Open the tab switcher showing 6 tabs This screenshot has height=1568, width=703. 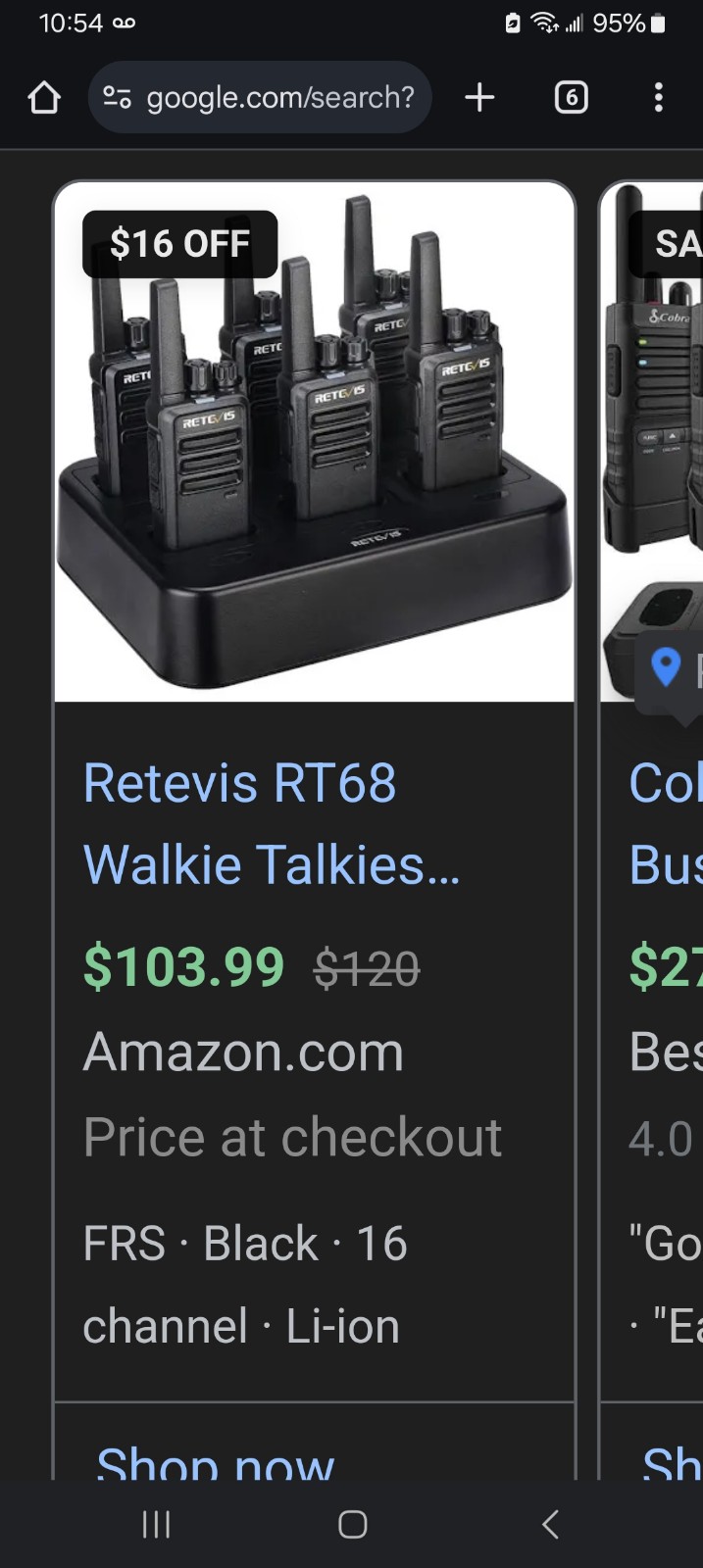(x=572, y=97)
